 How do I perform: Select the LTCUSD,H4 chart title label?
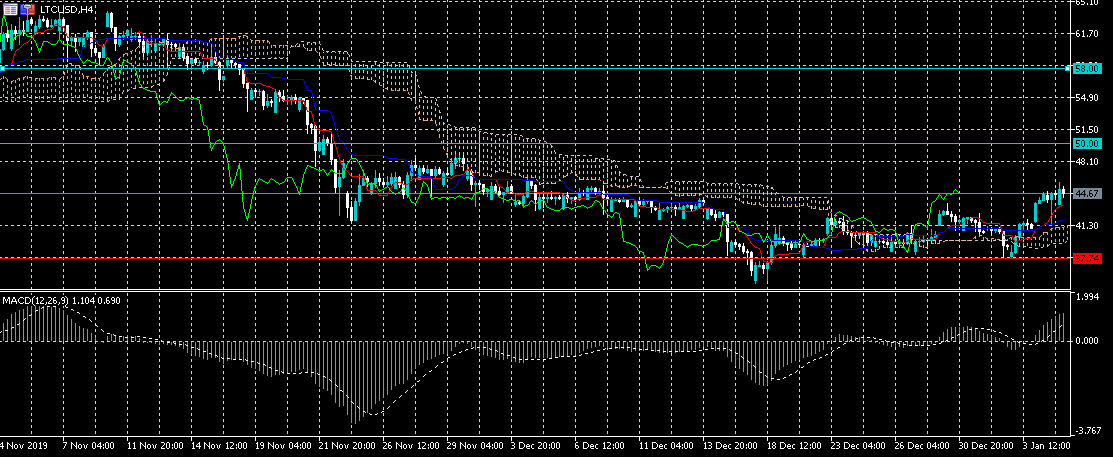[x=67, y=9]
